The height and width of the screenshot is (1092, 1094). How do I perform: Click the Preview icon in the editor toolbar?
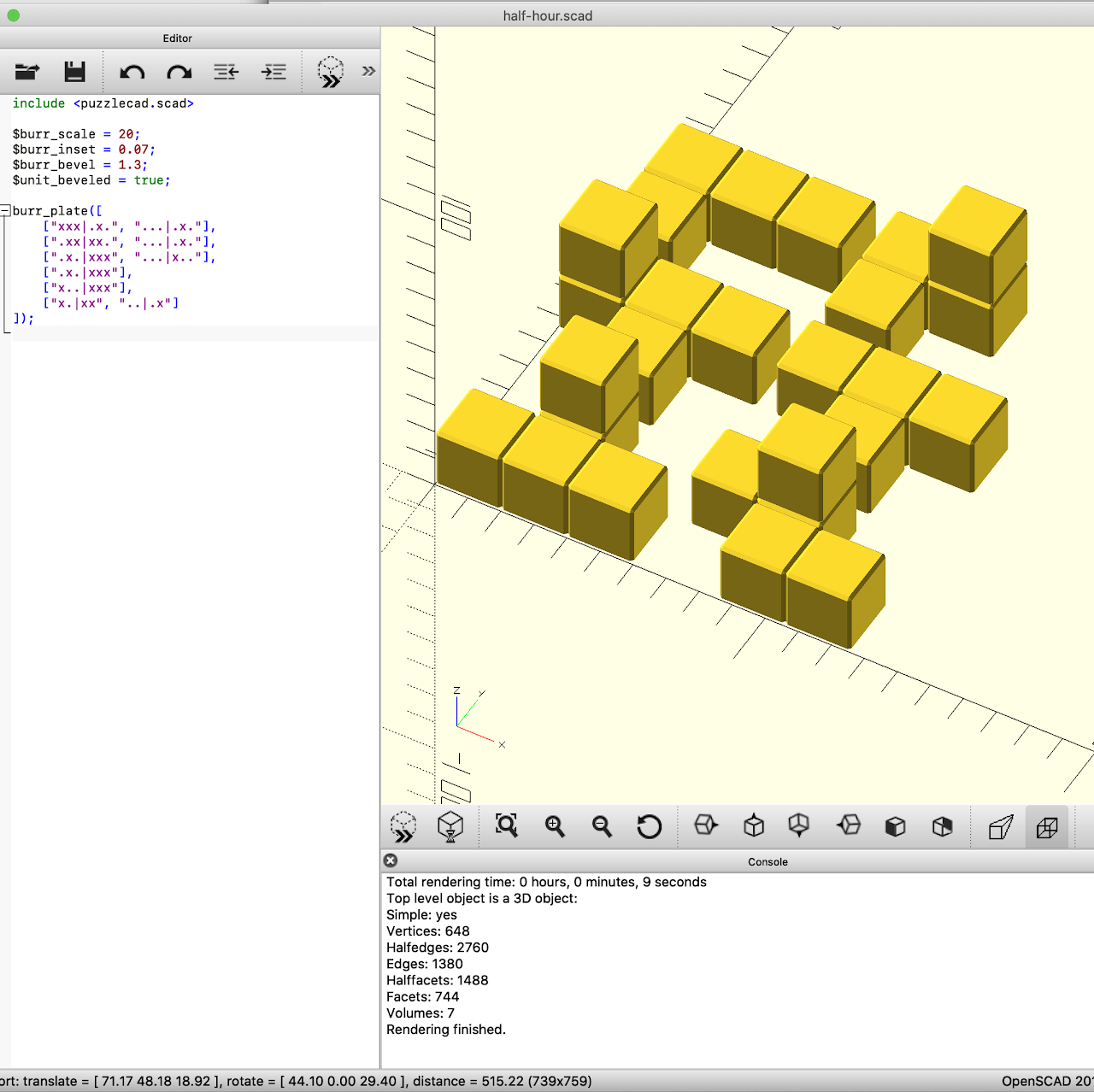(331, 72)
